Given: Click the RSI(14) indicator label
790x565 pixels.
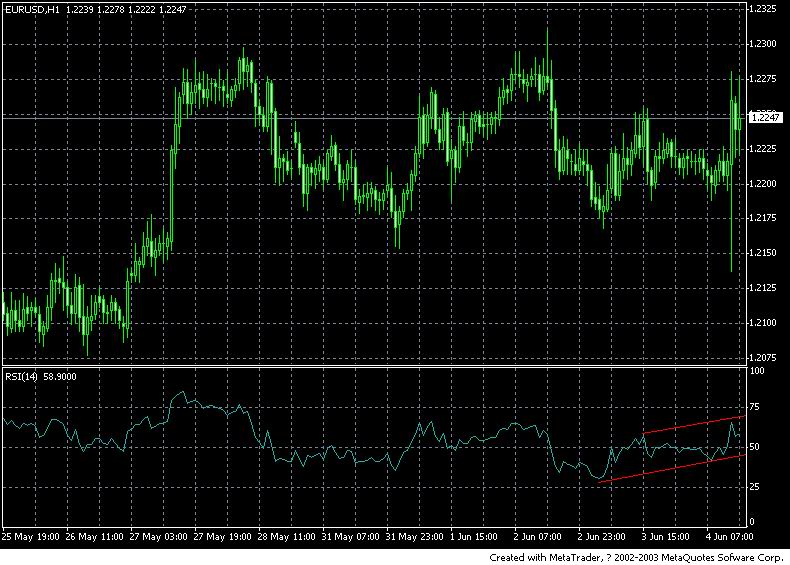Looking at the screenshot, I should pyautogui.click(x=21, y=376).
